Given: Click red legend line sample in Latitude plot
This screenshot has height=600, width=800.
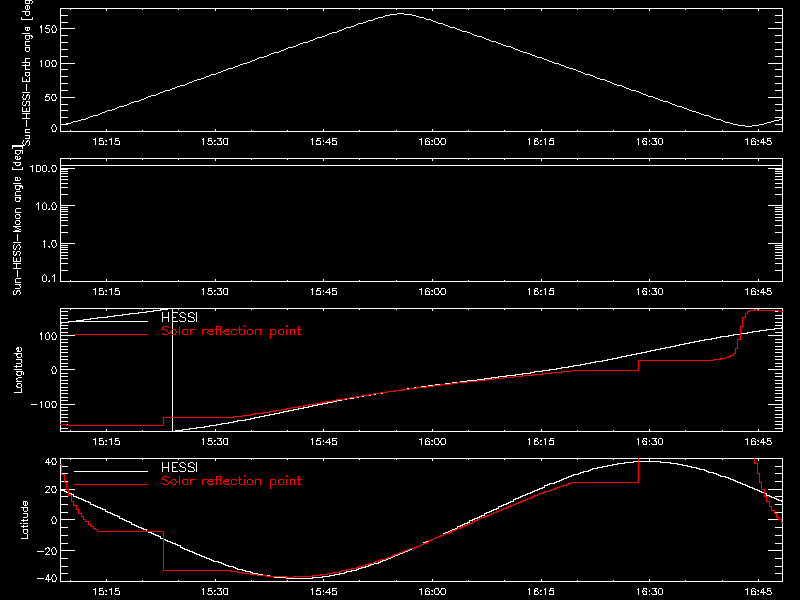Looking at the screenshot, I should (111, 485).
